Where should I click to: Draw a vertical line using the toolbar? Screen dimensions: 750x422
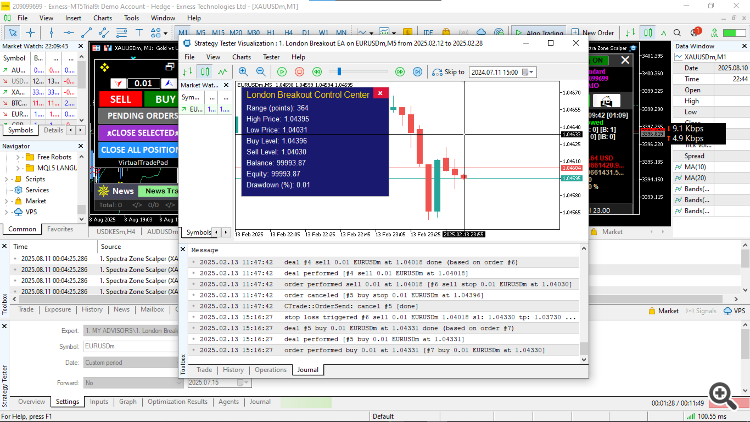point(51,33)
